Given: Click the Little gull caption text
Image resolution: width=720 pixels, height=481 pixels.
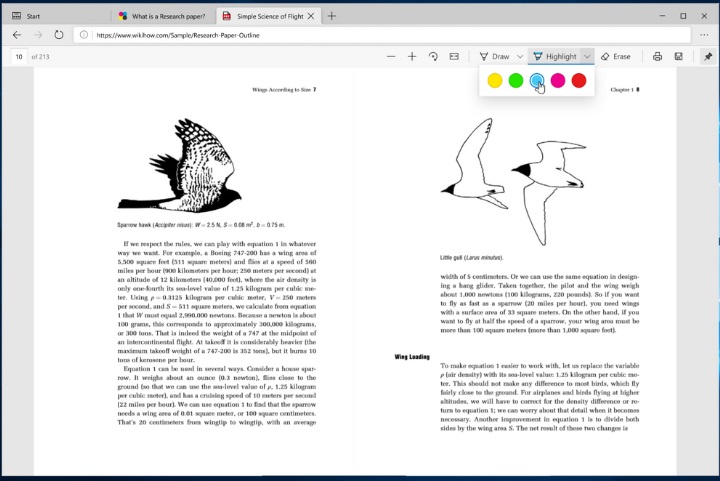Looking at the screenshot, I should tap(471, 257).
